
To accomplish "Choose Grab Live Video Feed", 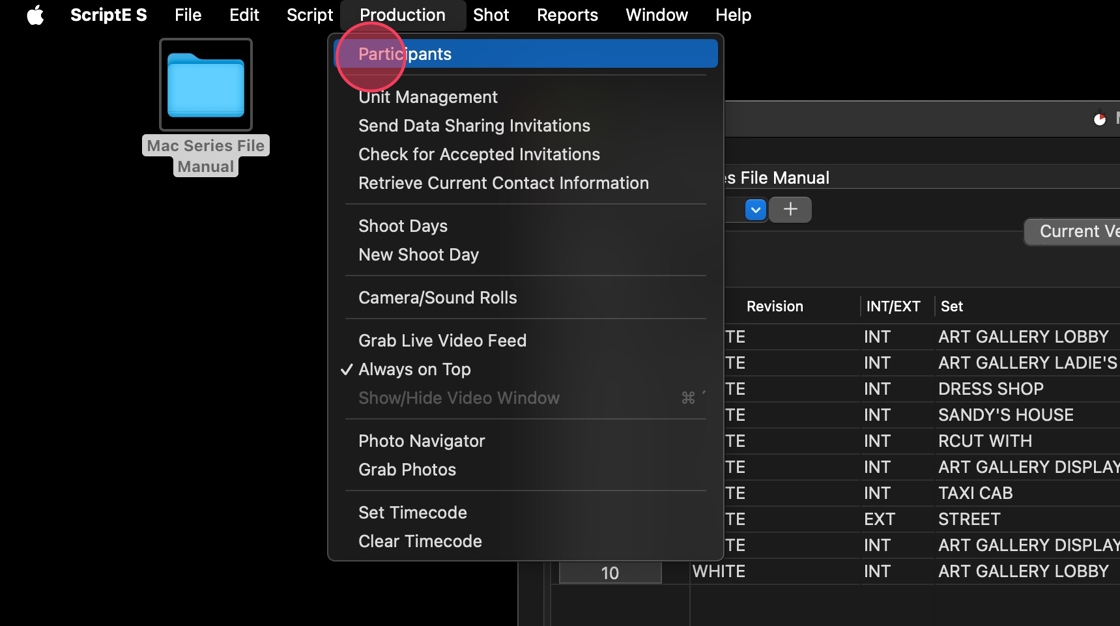I will (442, 341).
